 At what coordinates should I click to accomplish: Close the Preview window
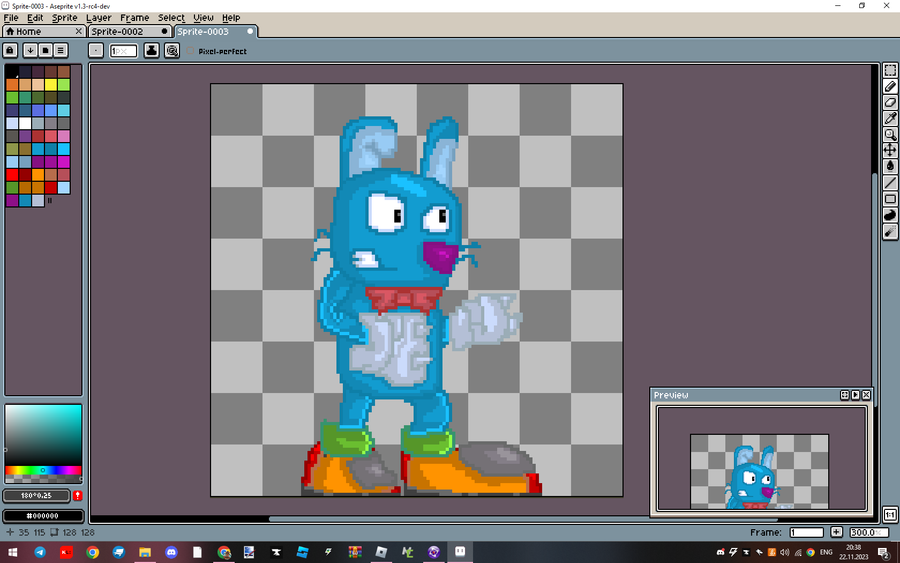[x=866, y=395]
